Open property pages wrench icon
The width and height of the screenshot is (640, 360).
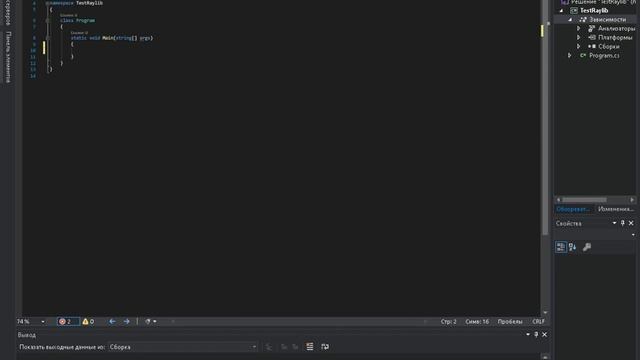click(x=587, y=247)
